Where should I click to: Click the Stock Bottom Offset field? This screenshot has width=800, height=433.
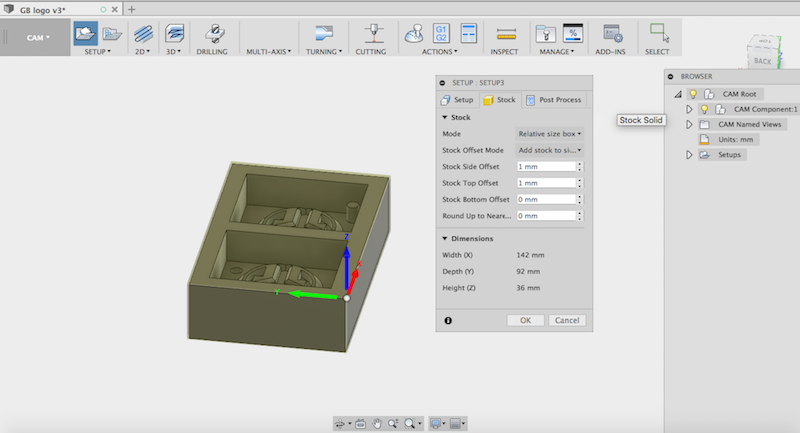[x=546, y=199]
